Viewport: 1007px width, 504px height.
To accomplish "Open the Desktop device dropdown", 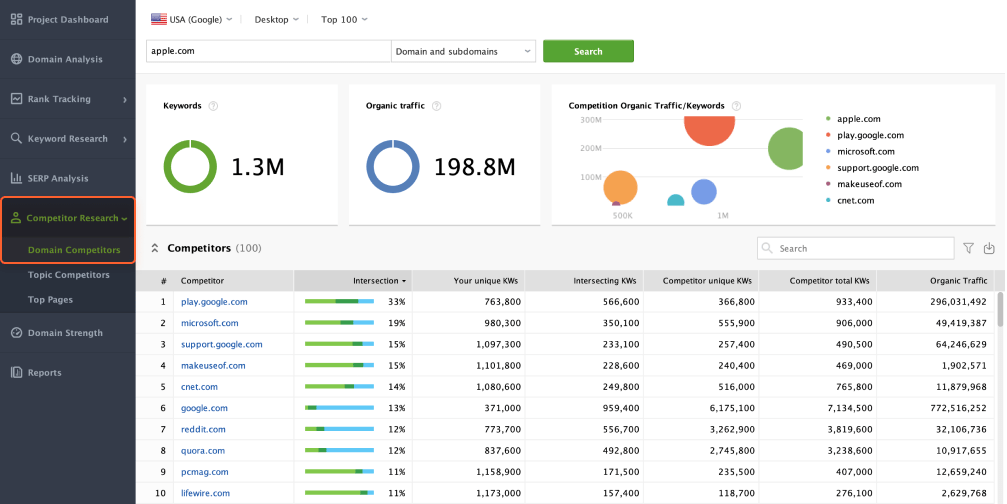I will pos(277,19).
